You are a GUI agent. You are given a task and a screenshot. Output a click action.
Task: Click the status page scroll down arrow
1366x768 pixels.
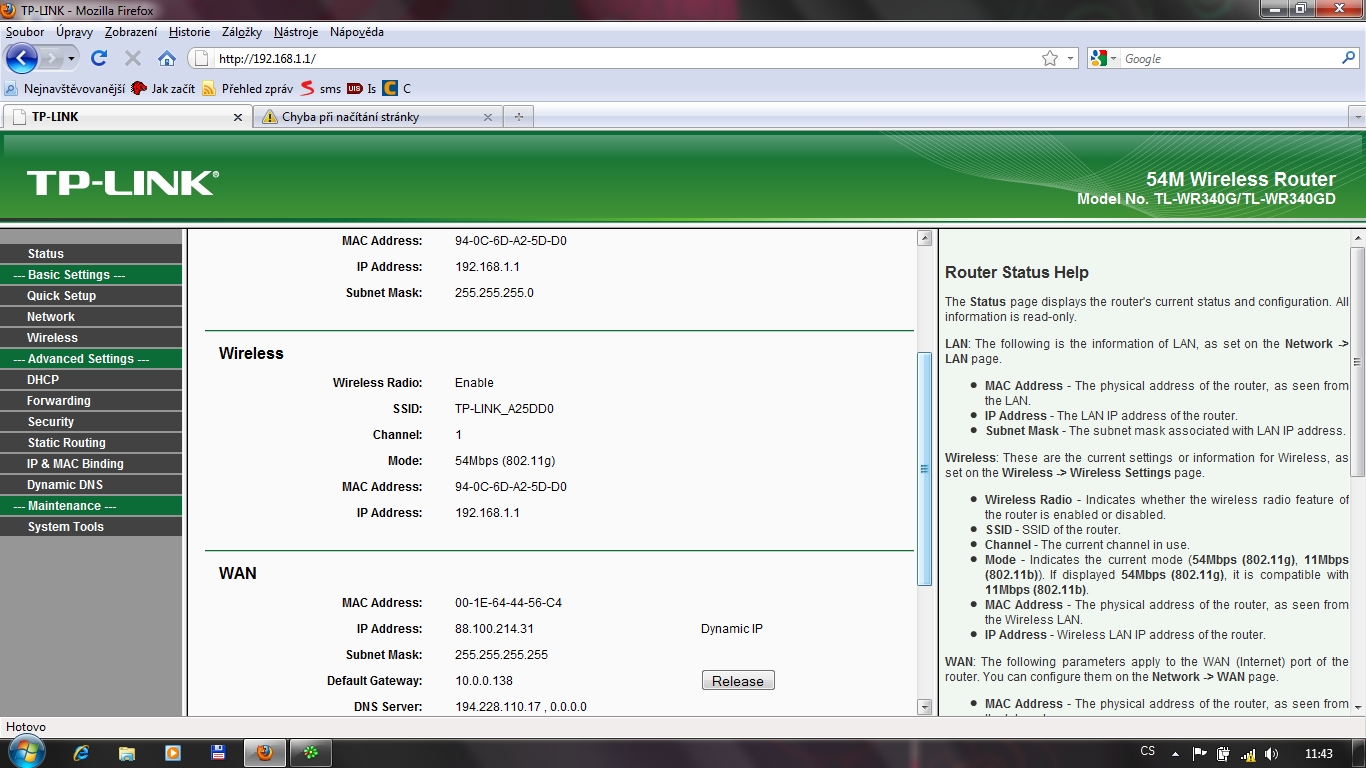[x=924, y=707]
